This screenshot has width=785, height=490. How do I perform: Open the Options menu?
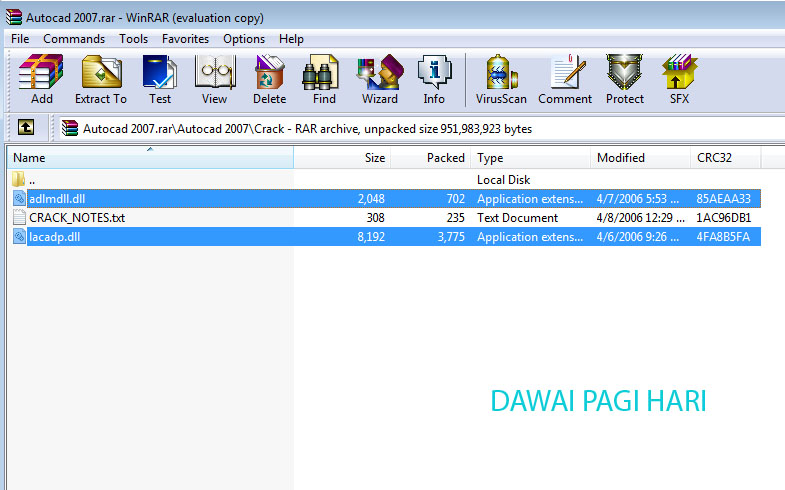click(244, 39)
